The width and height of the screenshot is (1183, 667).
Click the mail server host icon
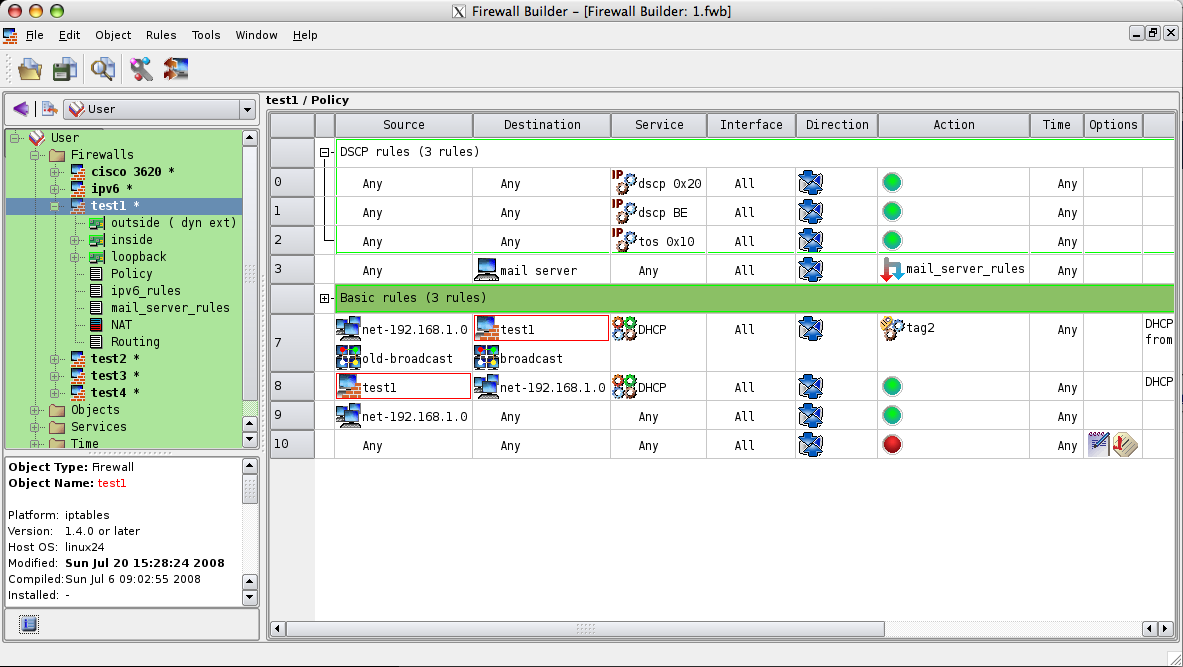coord(487,269)
